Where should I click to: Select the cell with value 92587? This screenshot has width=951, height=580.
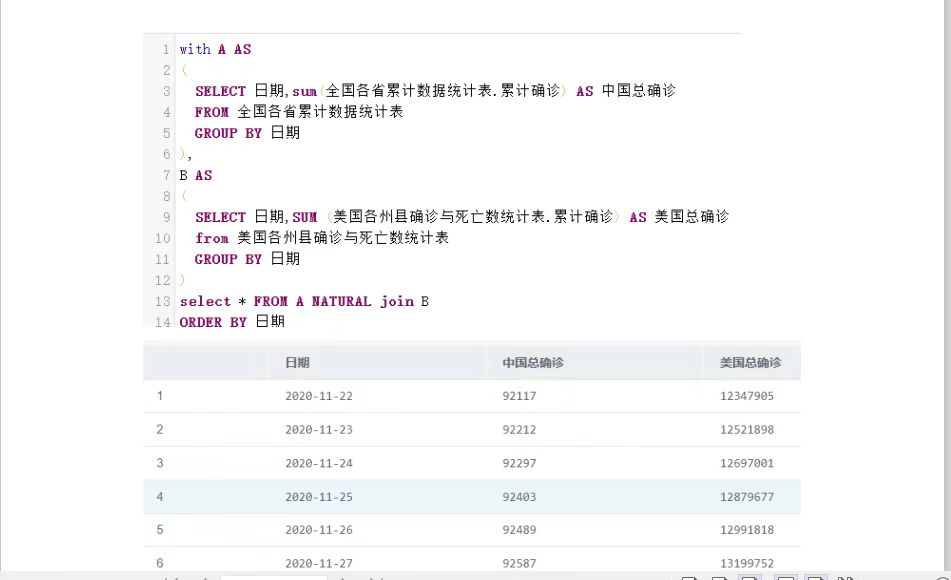pyautogui.click(x=519, y=564)
